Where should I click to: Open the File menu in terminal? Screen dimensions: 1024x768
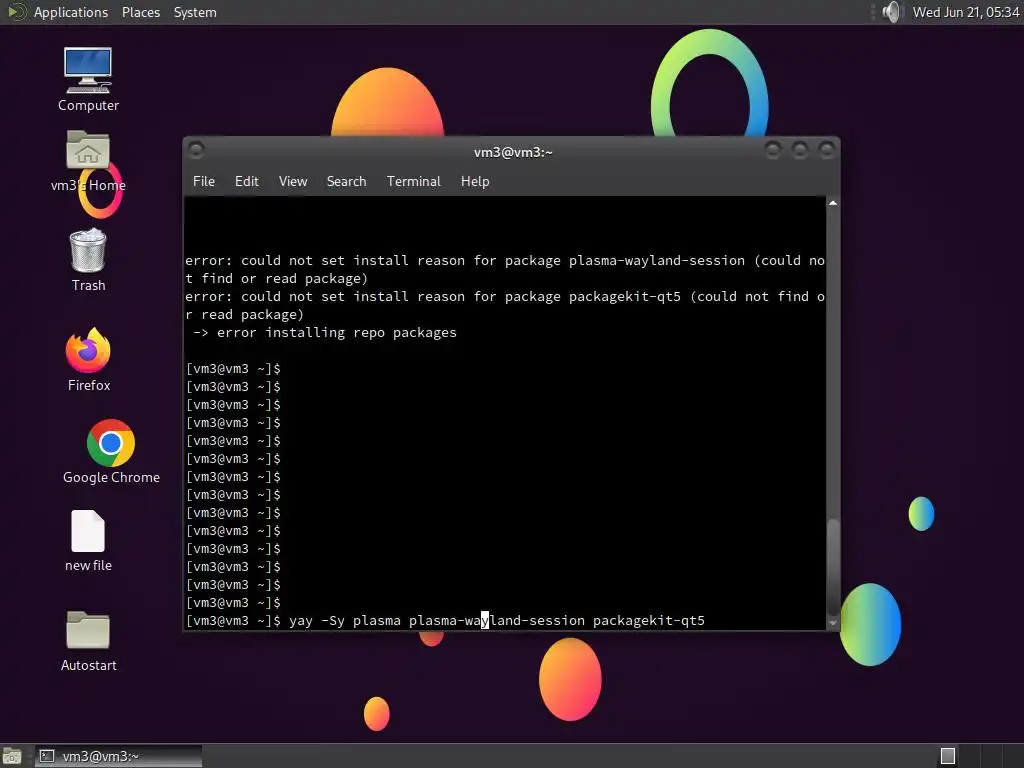204,182
